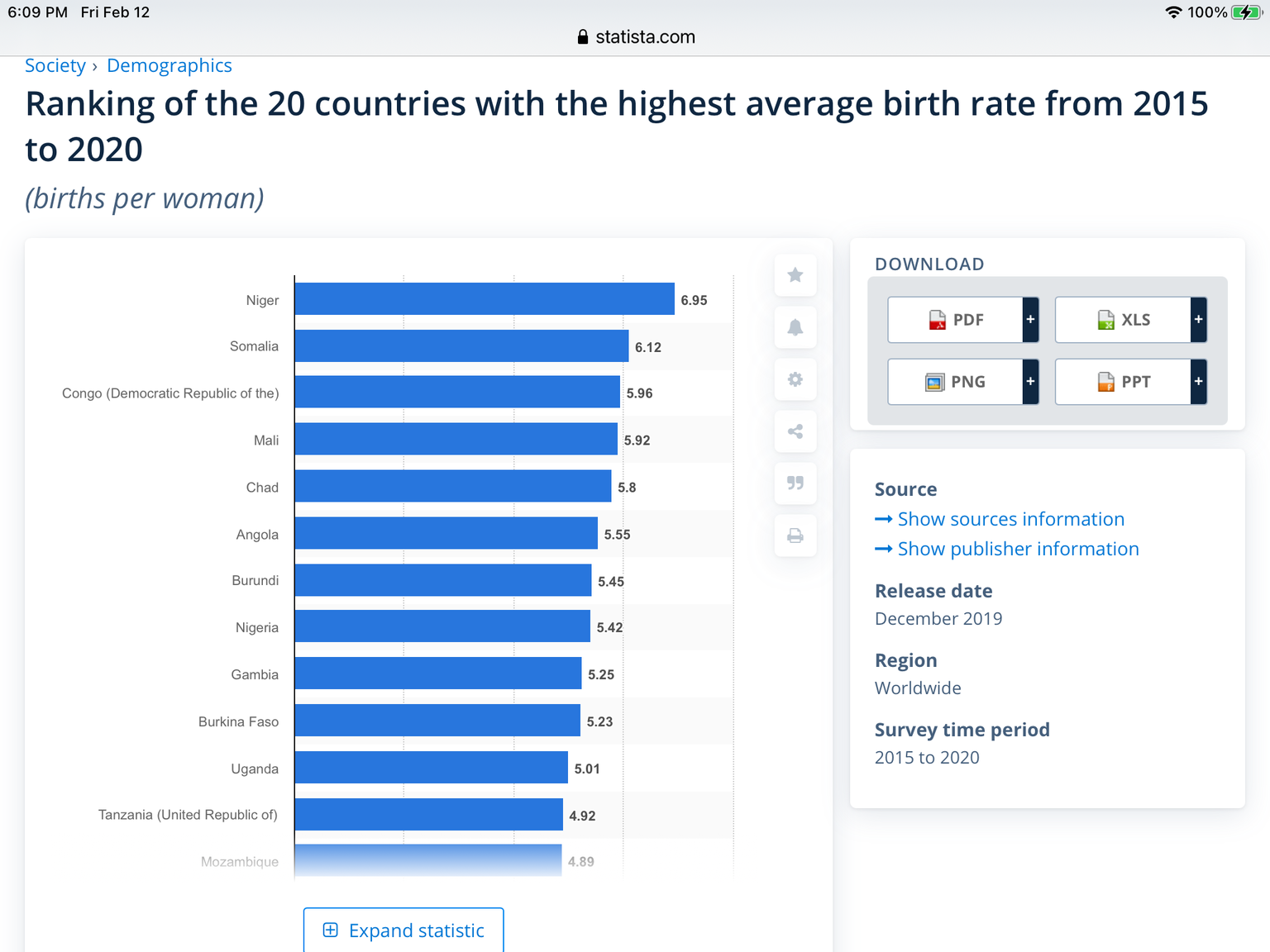Click the star favorite icon
This screenshot has height=952, width=1270.
795,275
